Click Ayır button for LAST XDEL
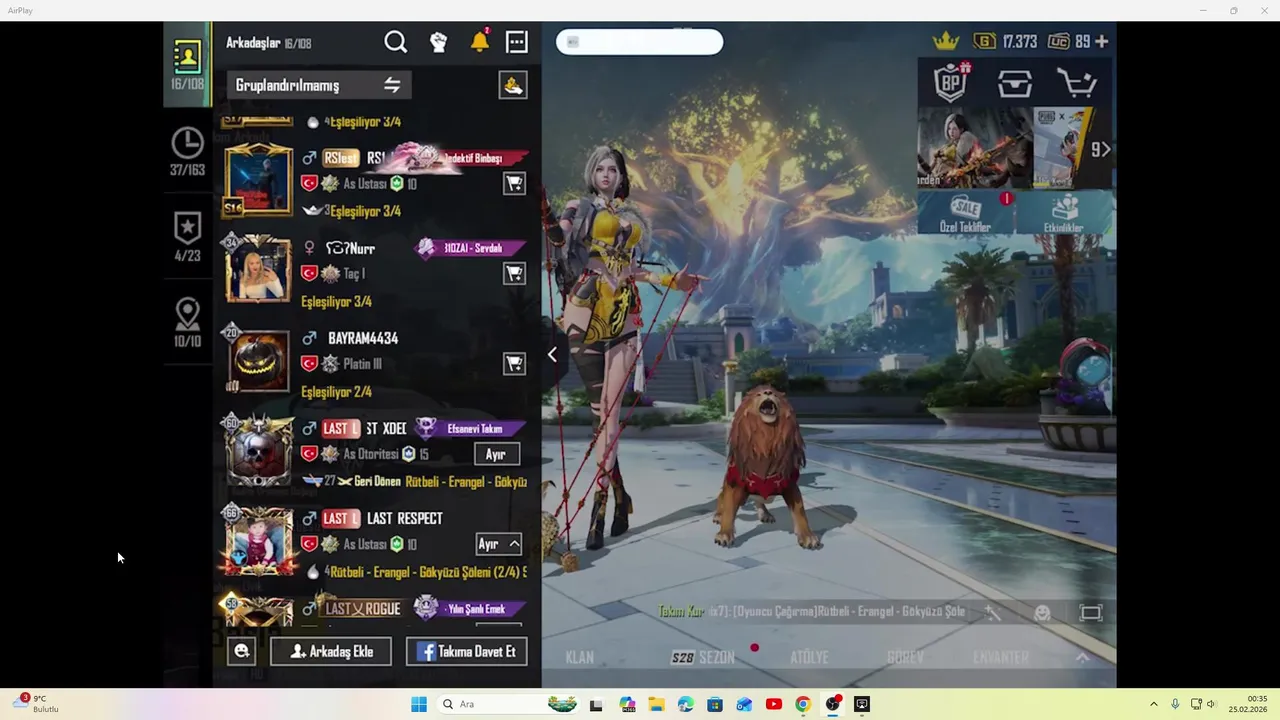 click(496, 454)
